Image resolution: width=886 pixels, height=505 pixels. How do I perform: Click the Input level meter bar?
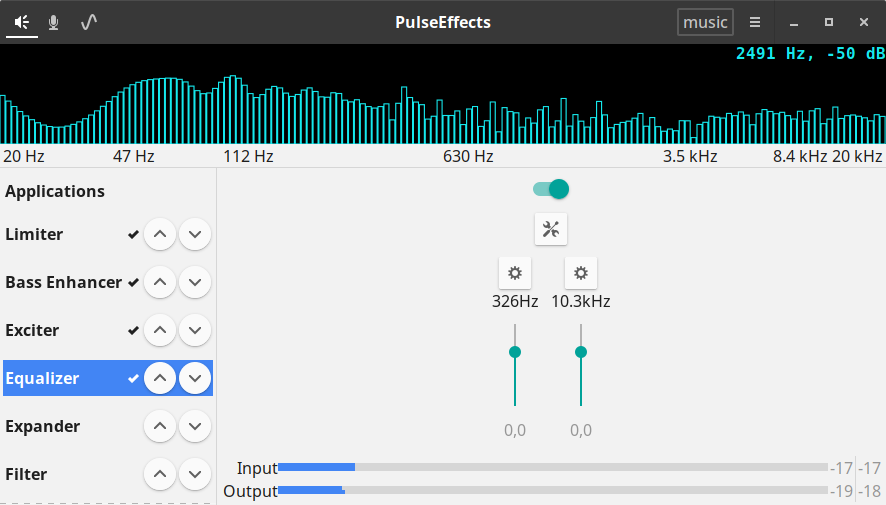[553, 467]
